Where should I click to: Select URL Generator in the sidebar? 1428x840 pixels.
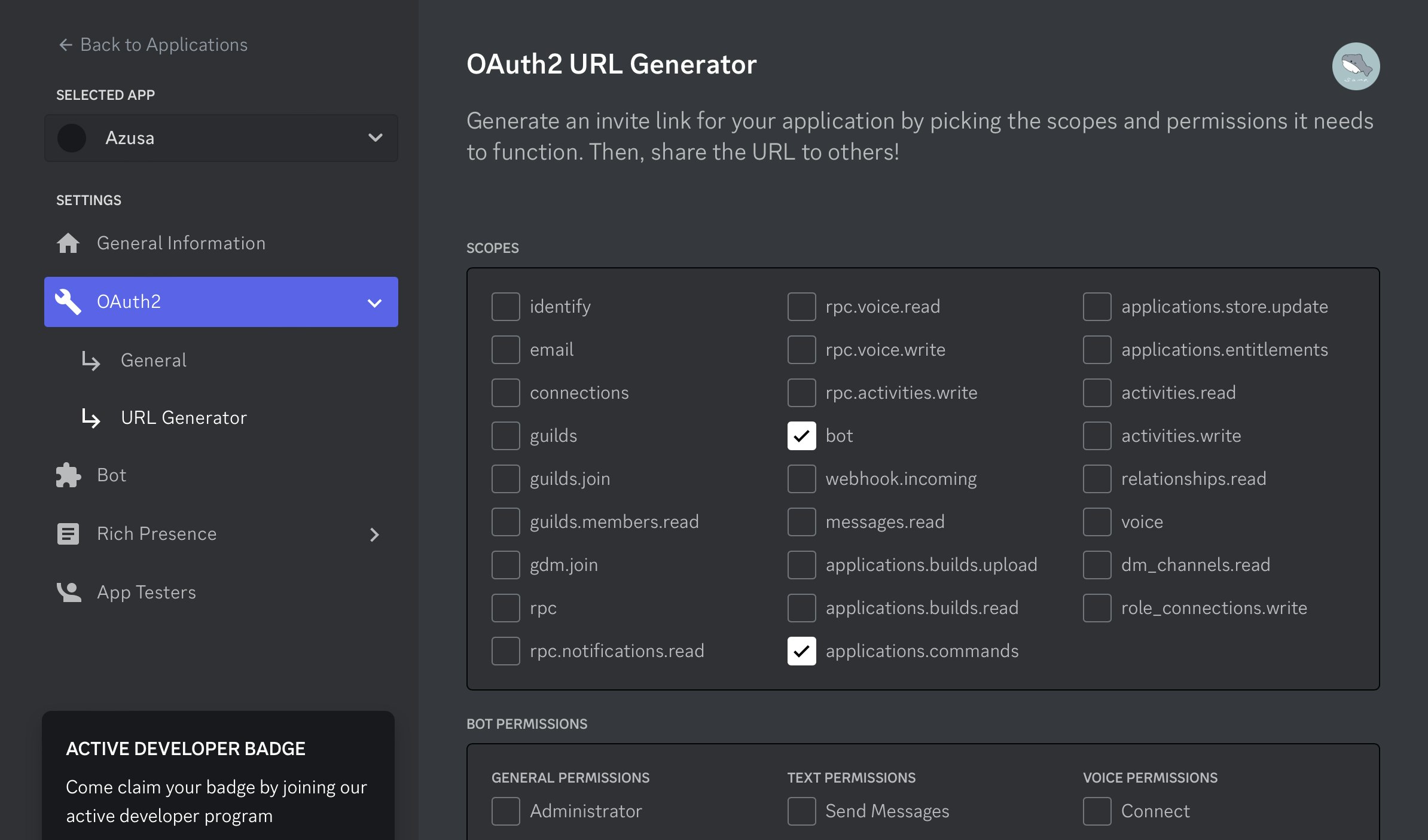[x=184, y=418]
